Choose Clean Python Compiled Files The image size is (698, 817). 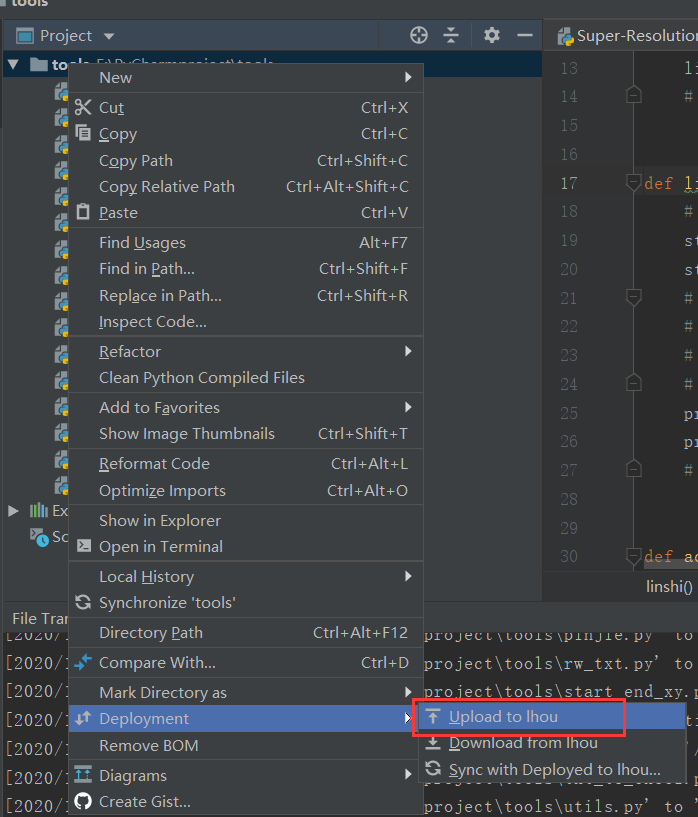point(246,378)
